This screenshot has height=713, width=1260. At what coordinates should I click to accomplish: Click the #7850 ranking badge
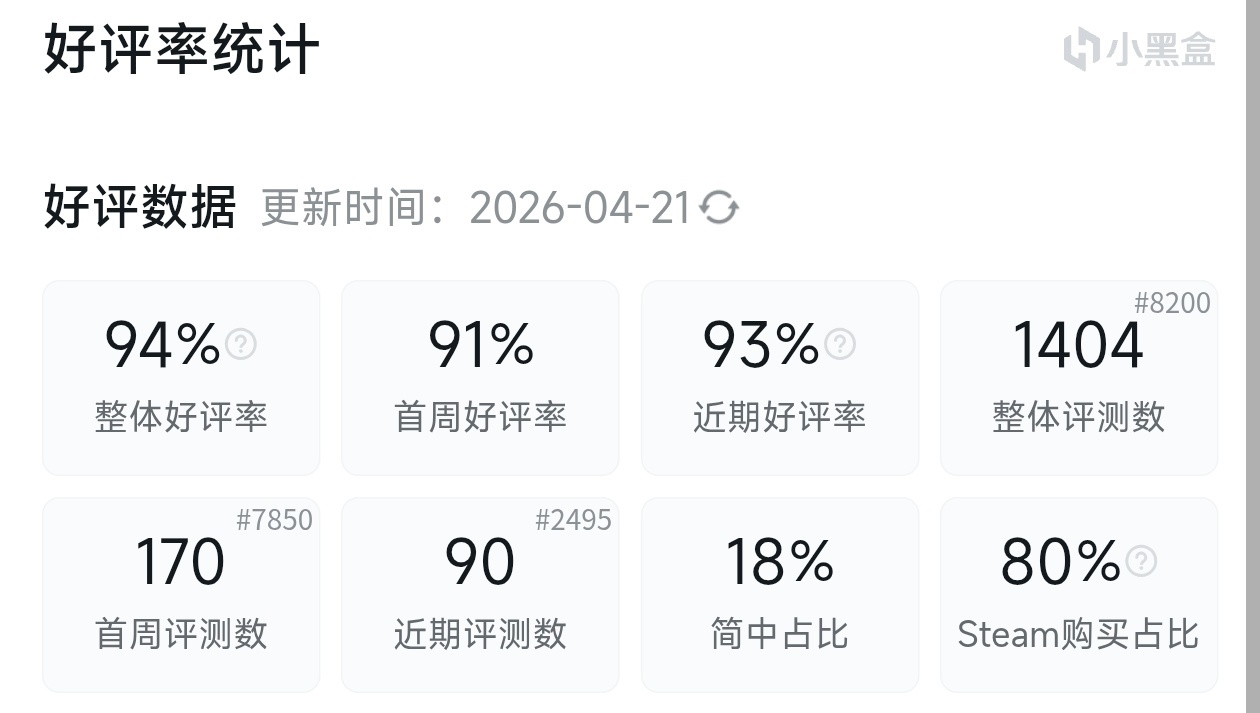[x=274, y=520]
